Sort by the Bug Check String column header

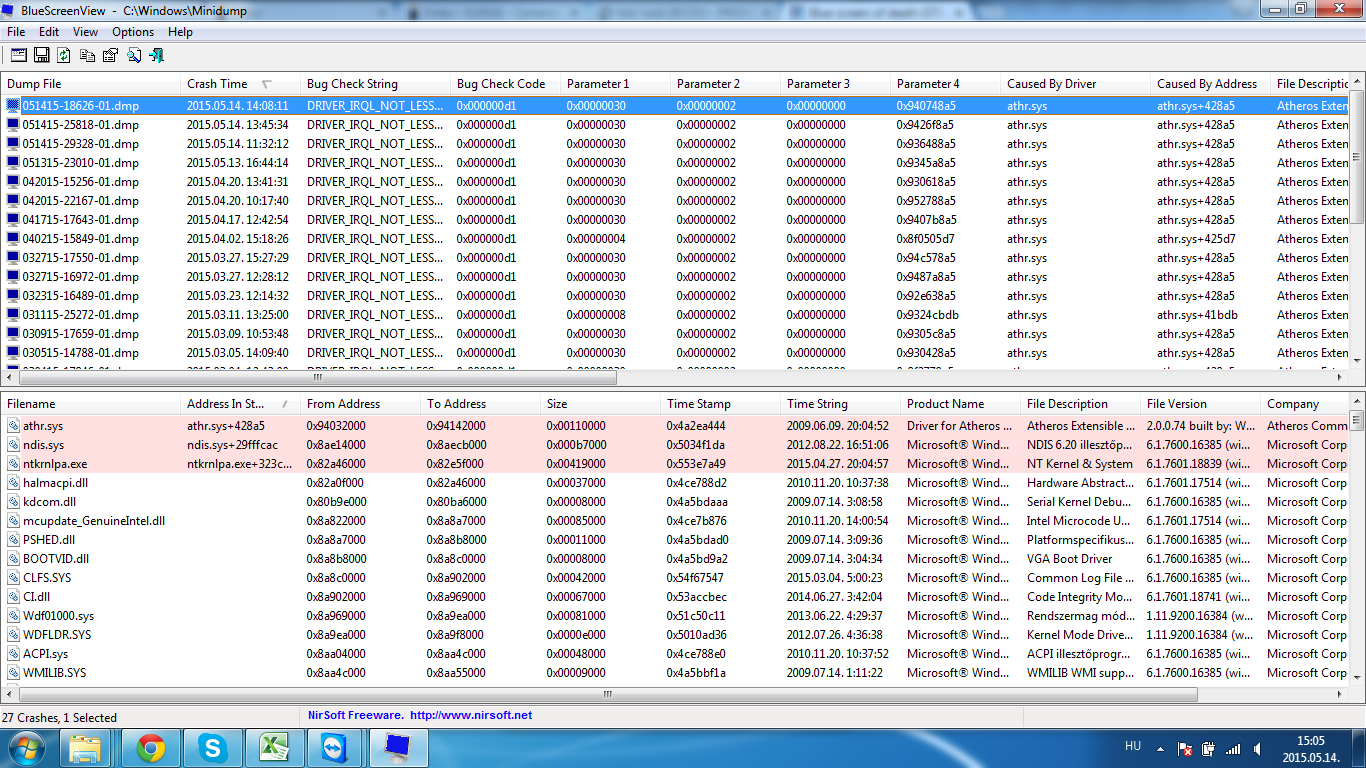376,84
